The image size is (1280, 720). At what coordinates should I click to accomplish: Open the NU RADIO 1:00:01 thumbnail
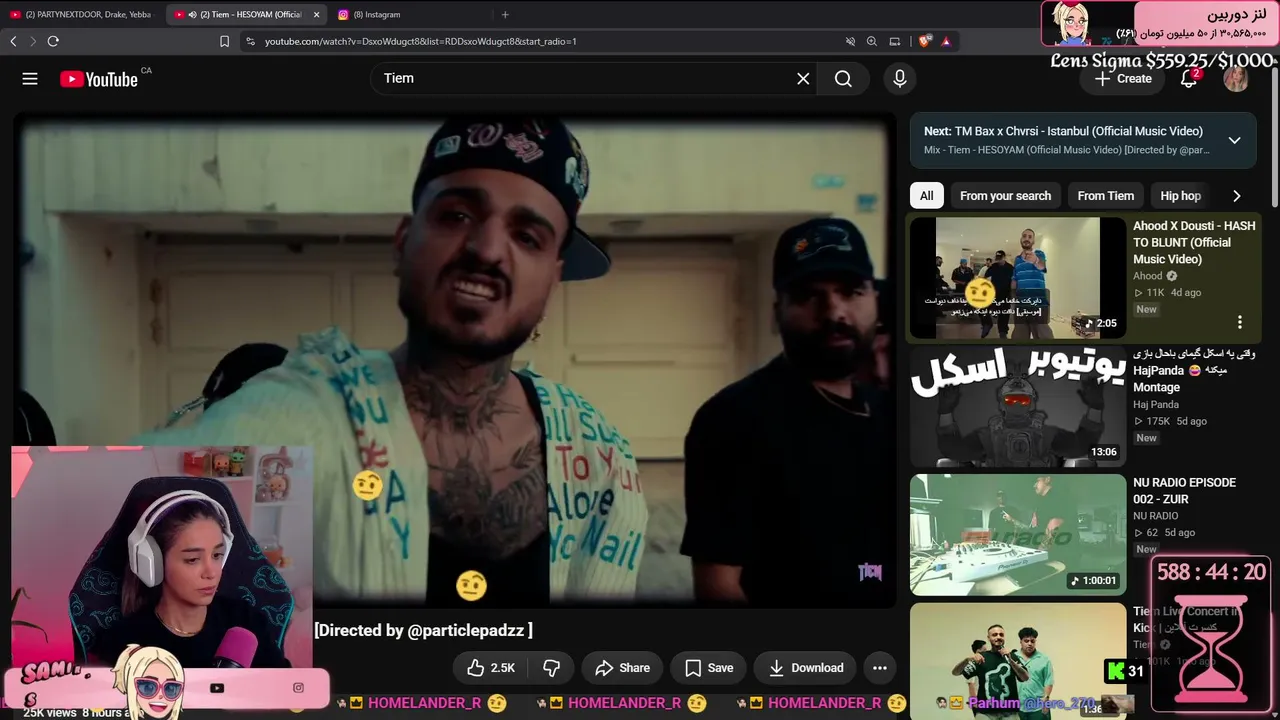click(x=1018, y=535)
